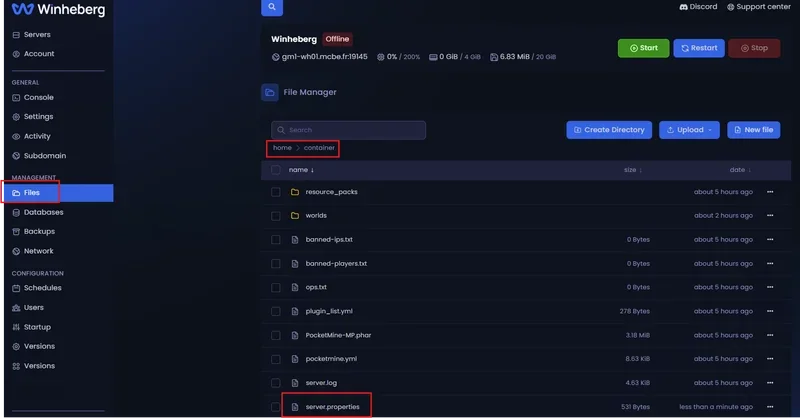Viewport: 800px width, 418px height.
Task: Sort files by size column
Action: (x=633, y=170)
